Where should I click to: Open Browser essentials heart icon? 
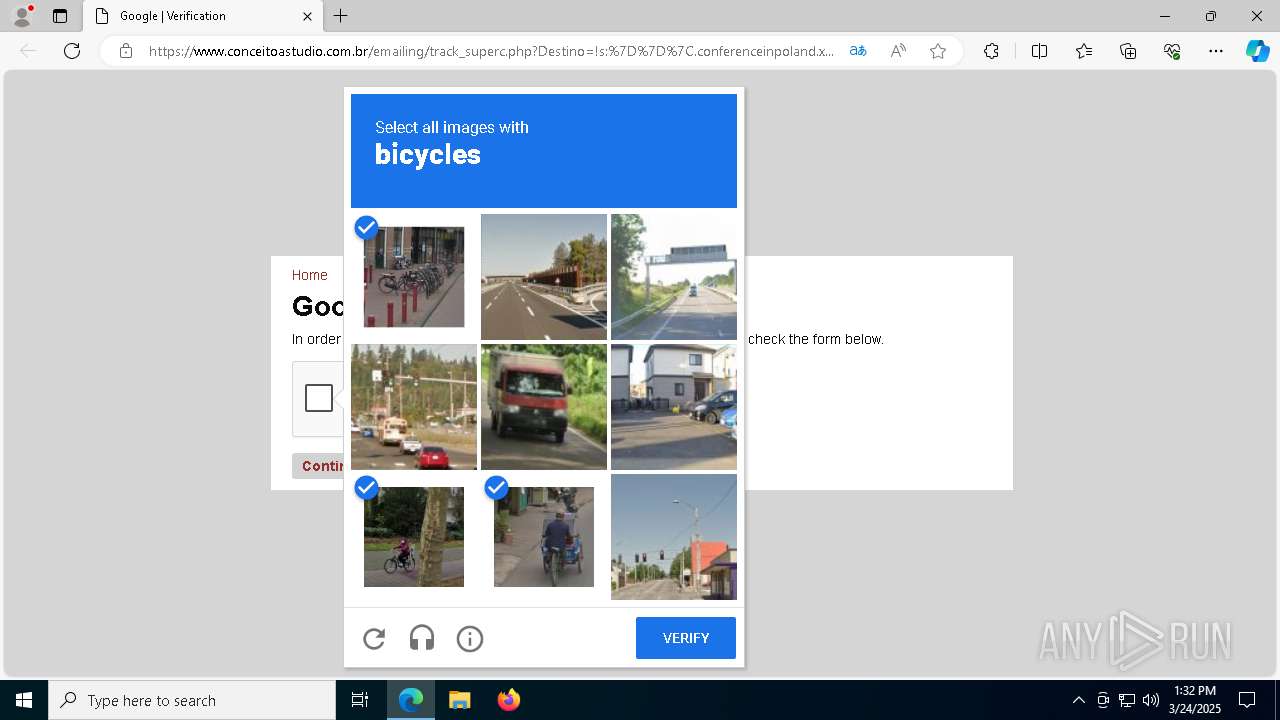tap(1172, 51)
